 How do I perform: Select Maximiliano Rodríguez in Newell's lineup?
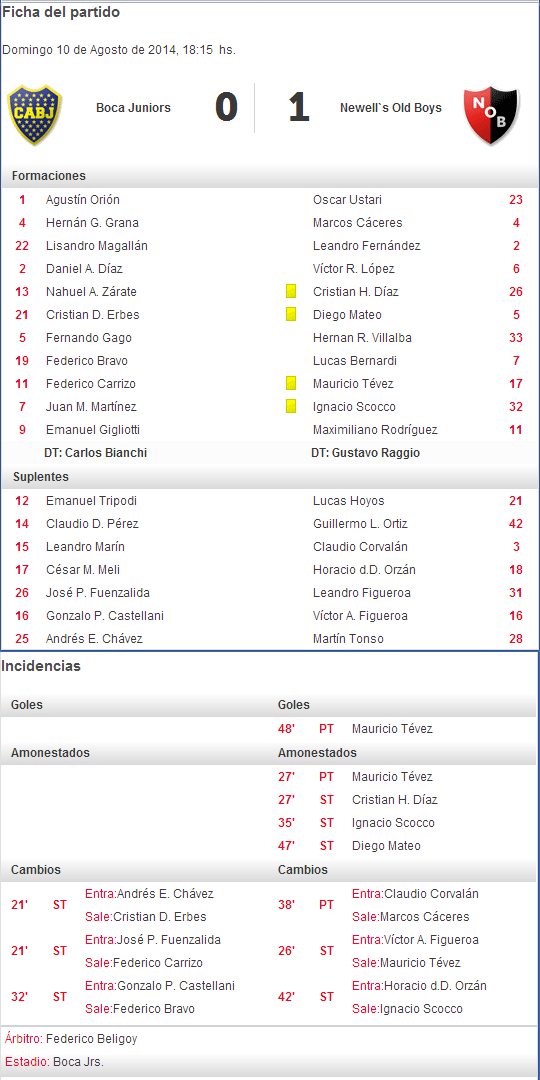click(375, 430)
